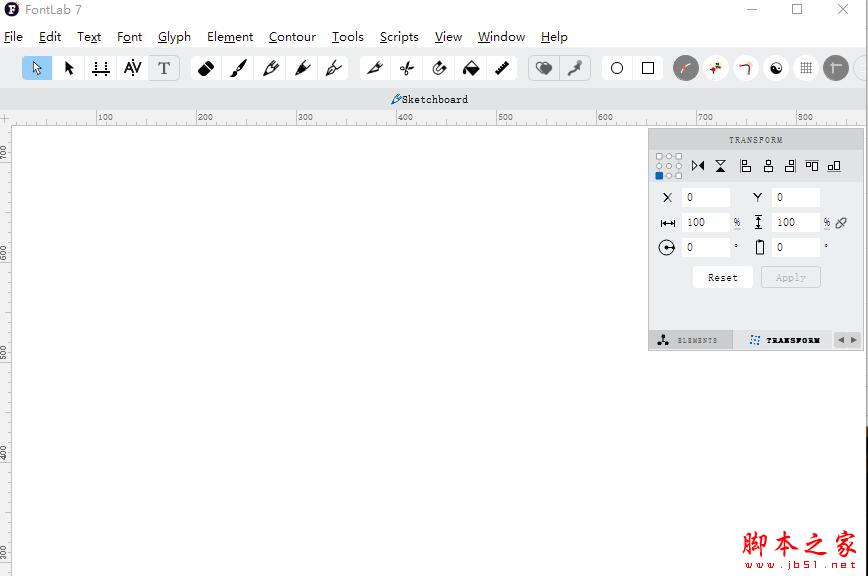Image resolution: width=868 pixels, height=576 pixels.
Task: Click the yin-yang circular toolbar icon
Action: [x=776, y=68]
